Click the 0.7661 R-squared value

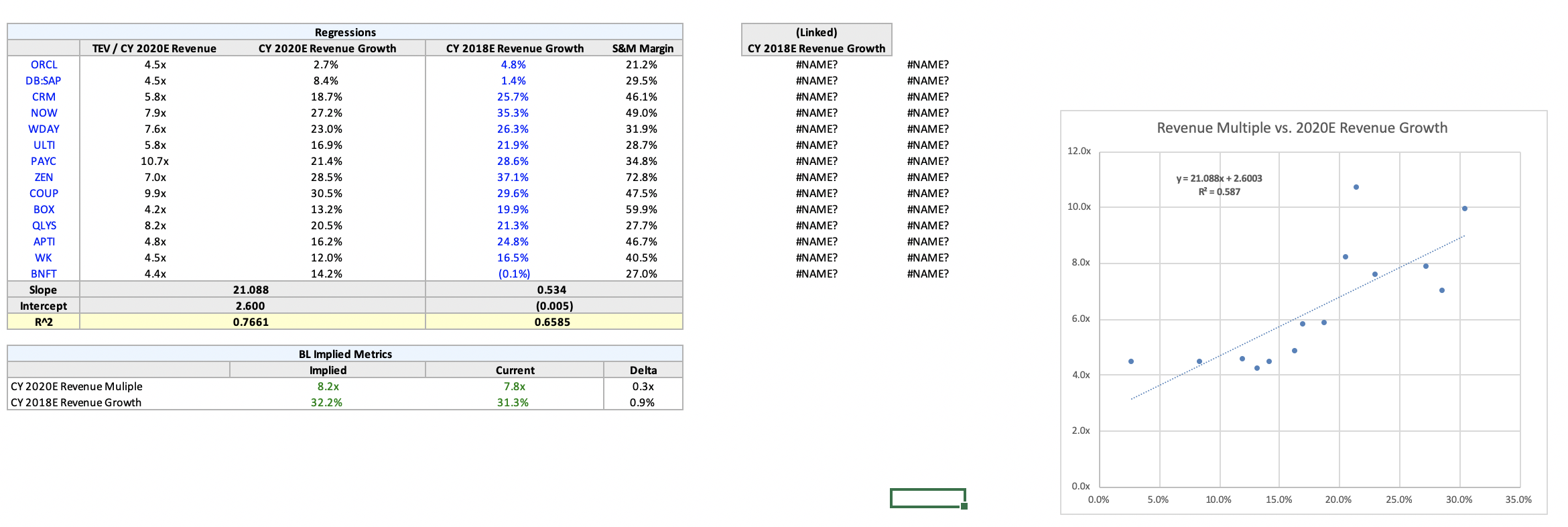coord(251,322)
